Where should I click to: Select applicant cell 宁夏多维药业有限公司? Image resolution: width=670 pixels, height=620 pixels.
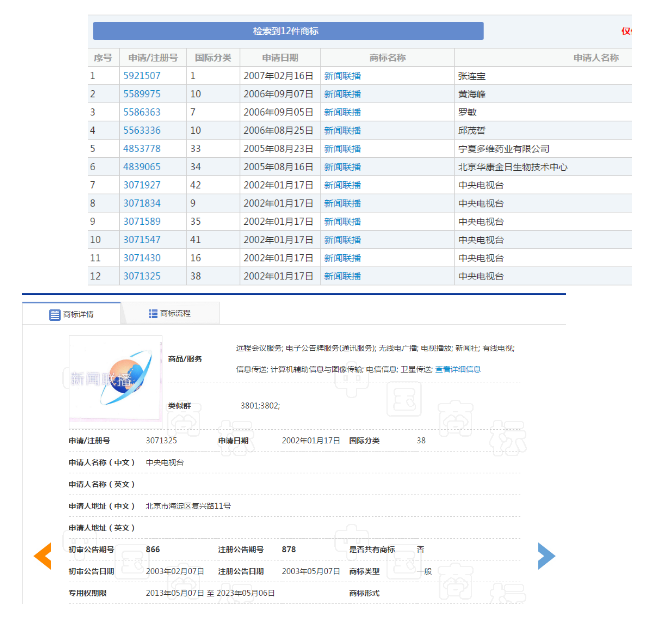point(504,149)
